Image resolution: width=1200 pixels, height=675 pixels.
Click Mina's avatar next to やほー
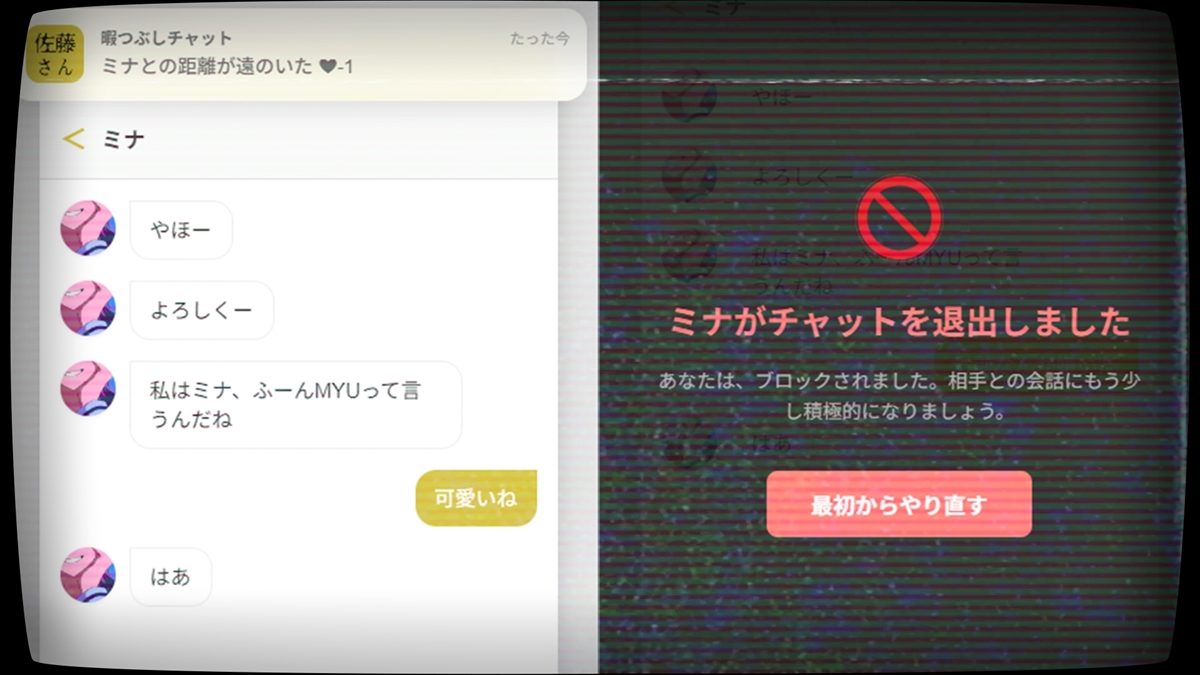(x=88, y=229)
